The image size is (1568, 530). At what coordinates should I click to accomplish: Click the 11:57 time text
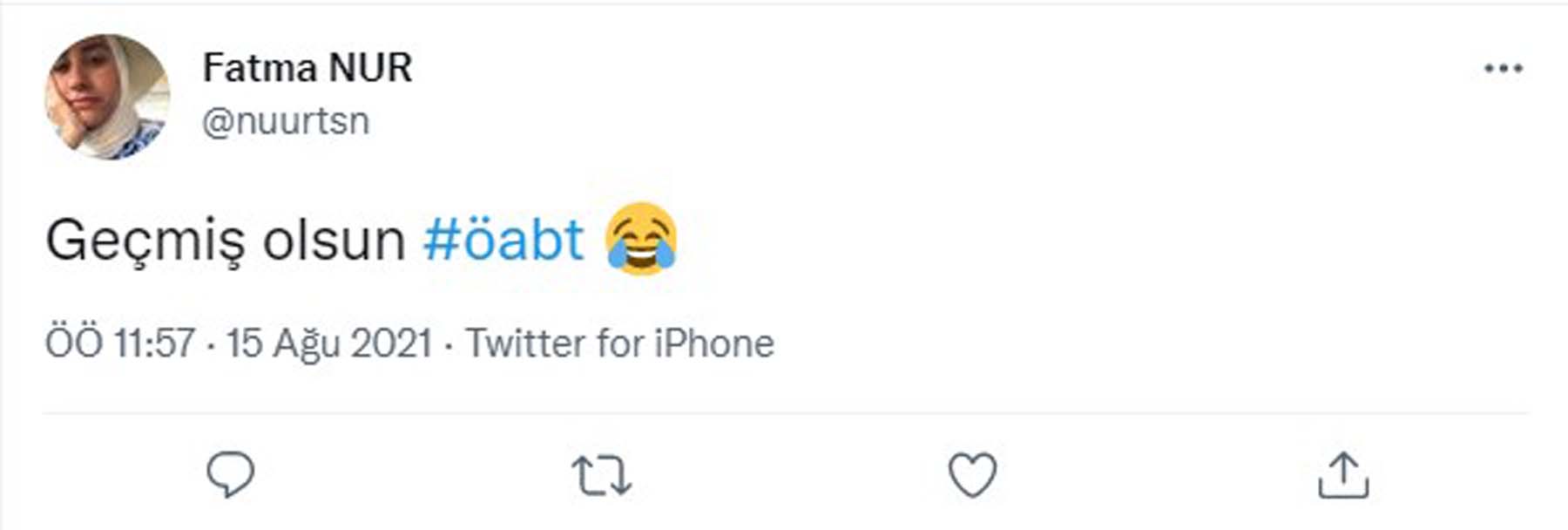[154, 343]
